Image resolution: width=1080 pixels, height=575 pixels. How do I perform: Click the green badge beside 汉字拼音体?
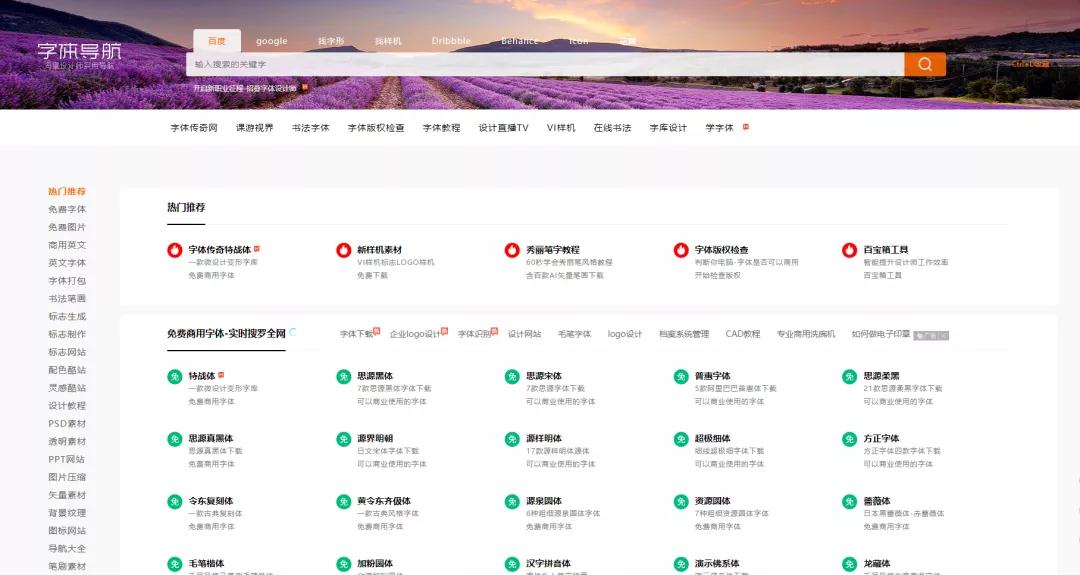point(512,564)
